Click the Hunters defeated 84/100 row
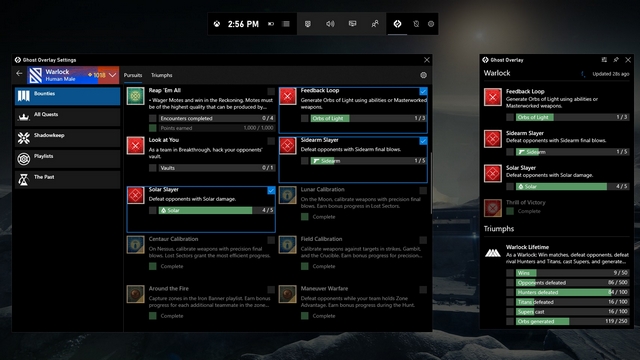 572,292
